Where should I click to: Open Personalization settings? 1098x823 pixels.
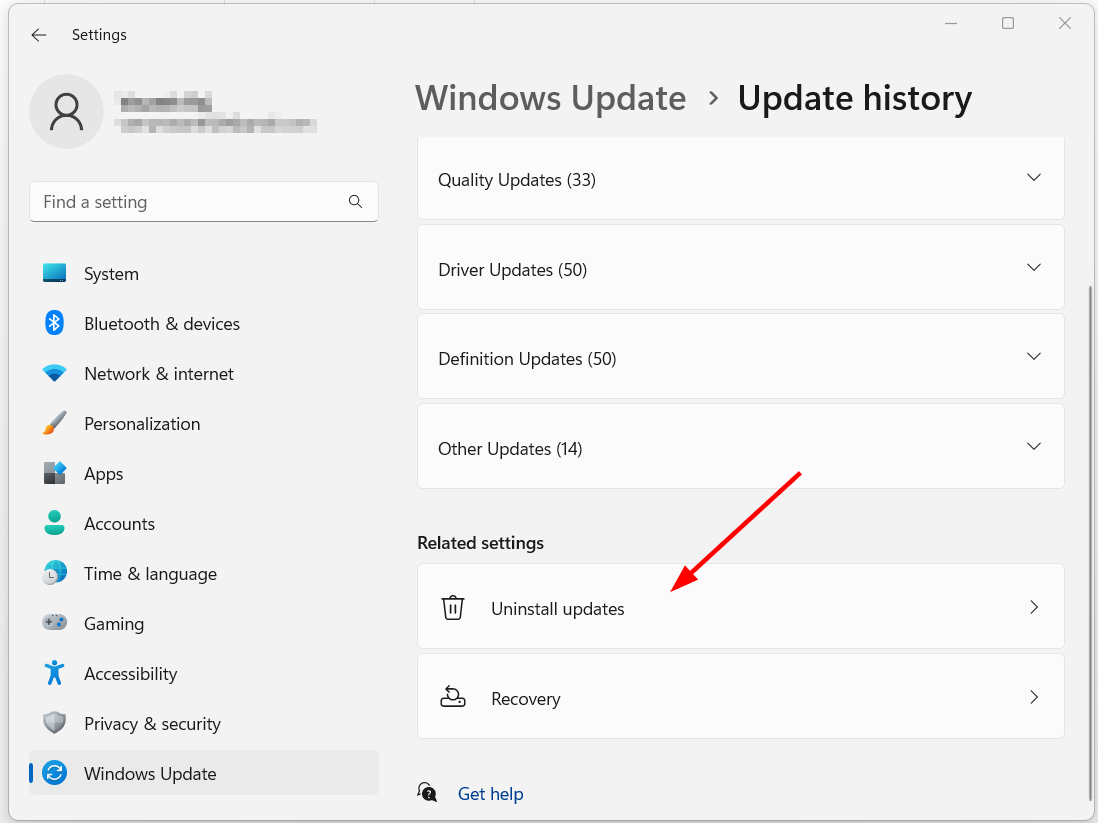(204, 423)
